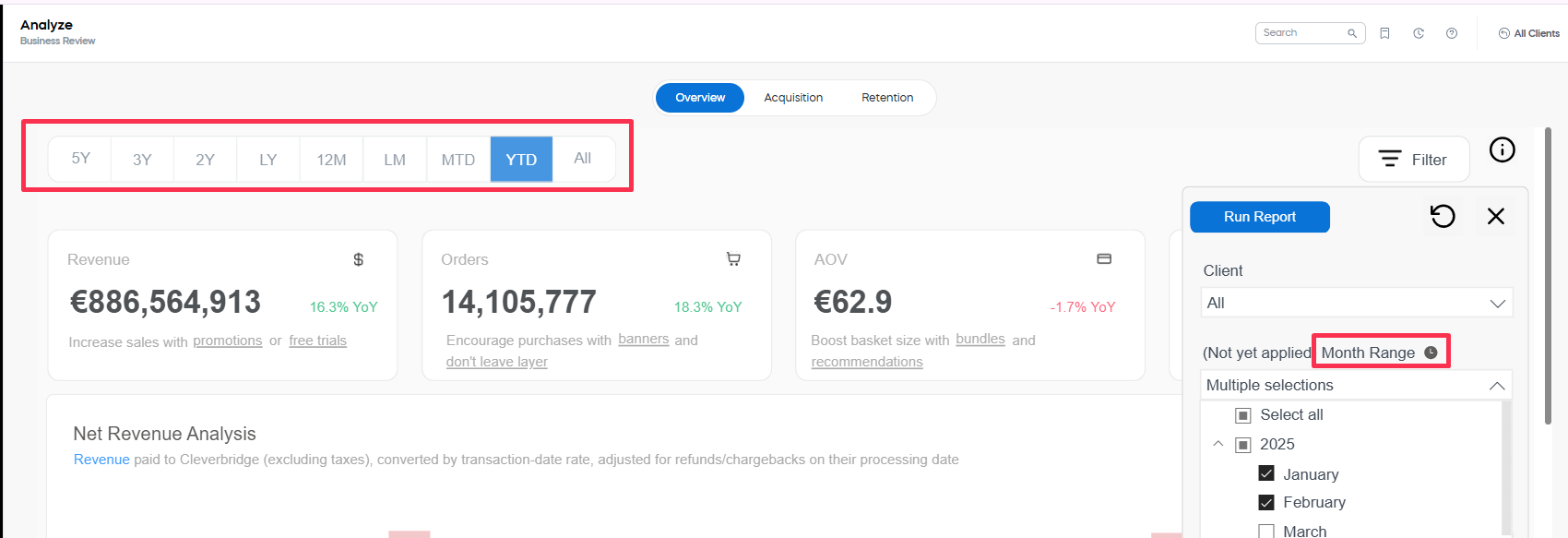Click the info circle icon beside Filter
The image size is (1568, 538).
(x=1503, y=149)
